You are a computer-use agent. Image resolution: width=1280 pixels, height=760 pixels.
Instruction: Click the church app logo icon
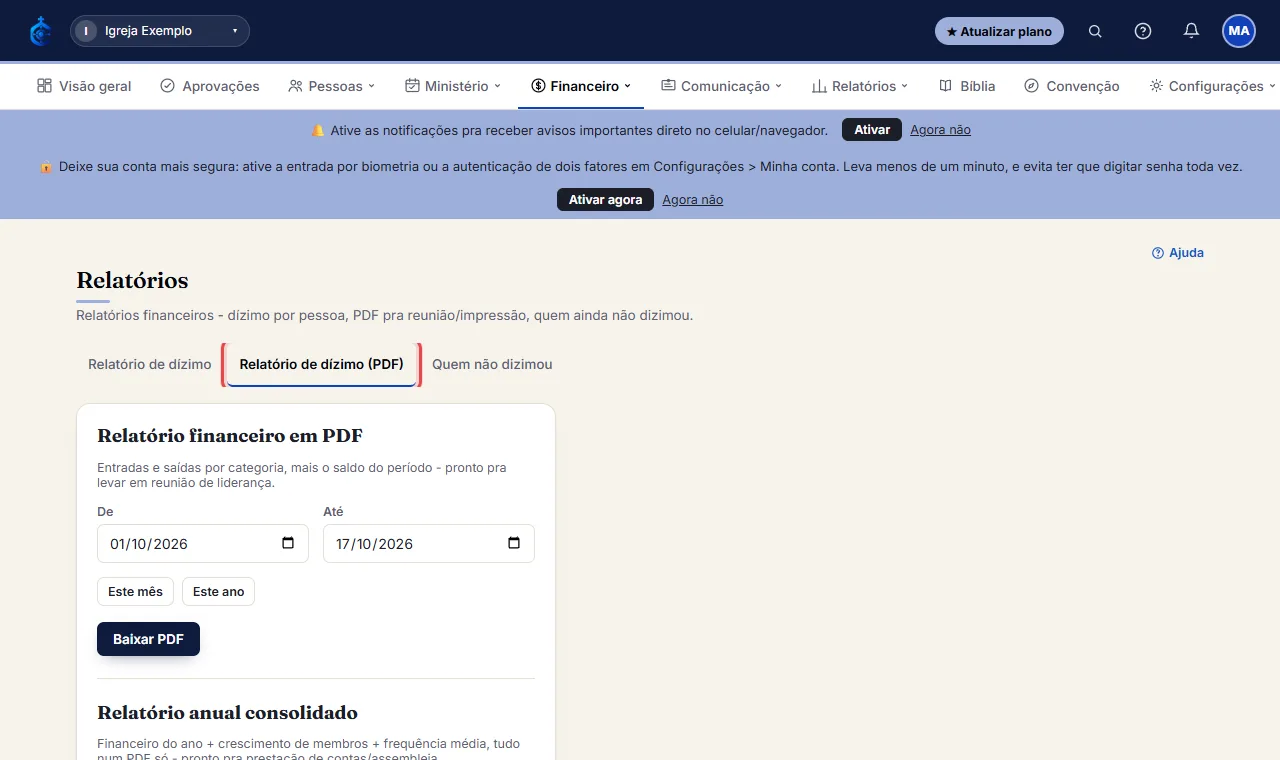click(40, 31)
